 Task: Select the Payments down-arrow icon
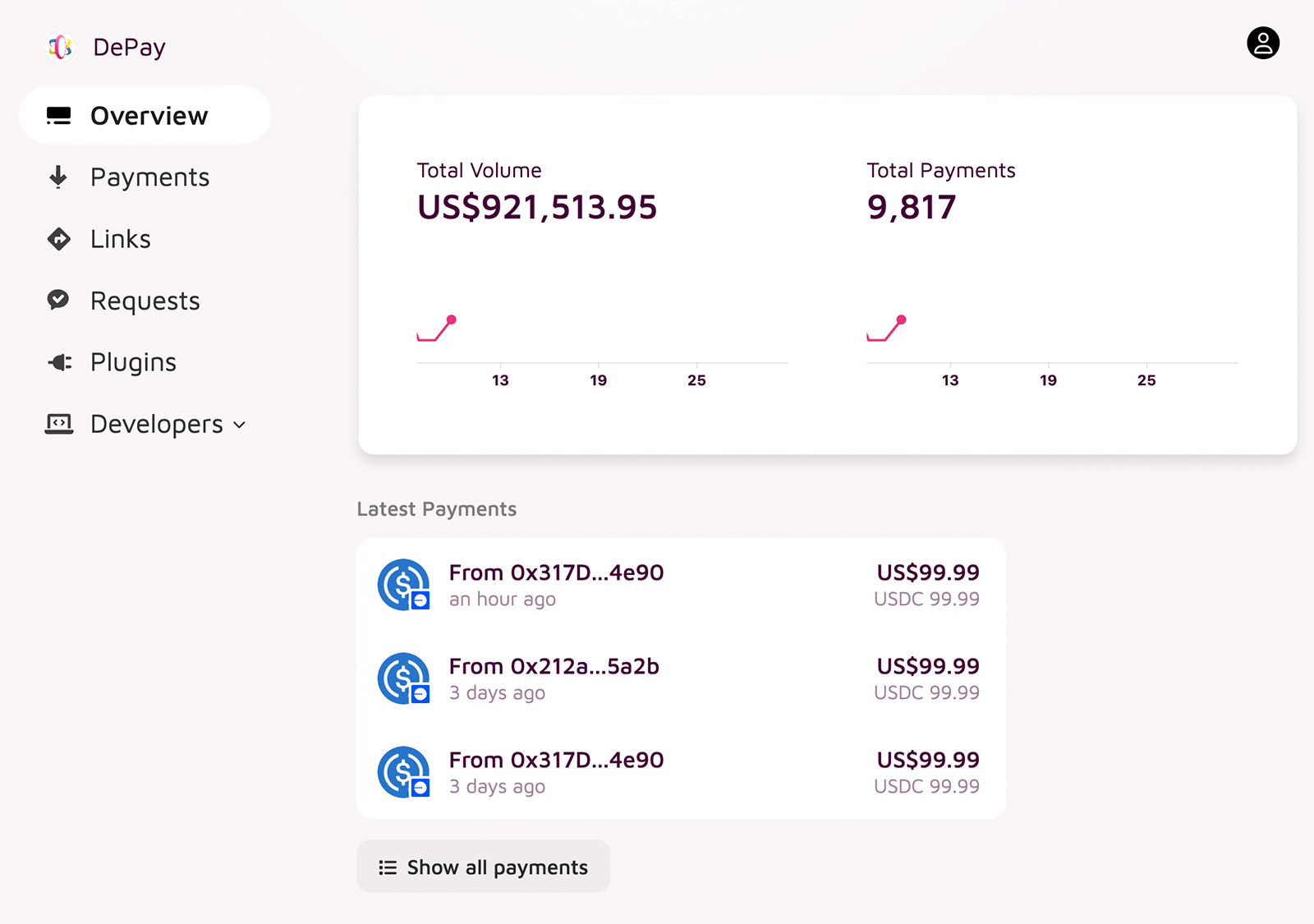(58, 177)
